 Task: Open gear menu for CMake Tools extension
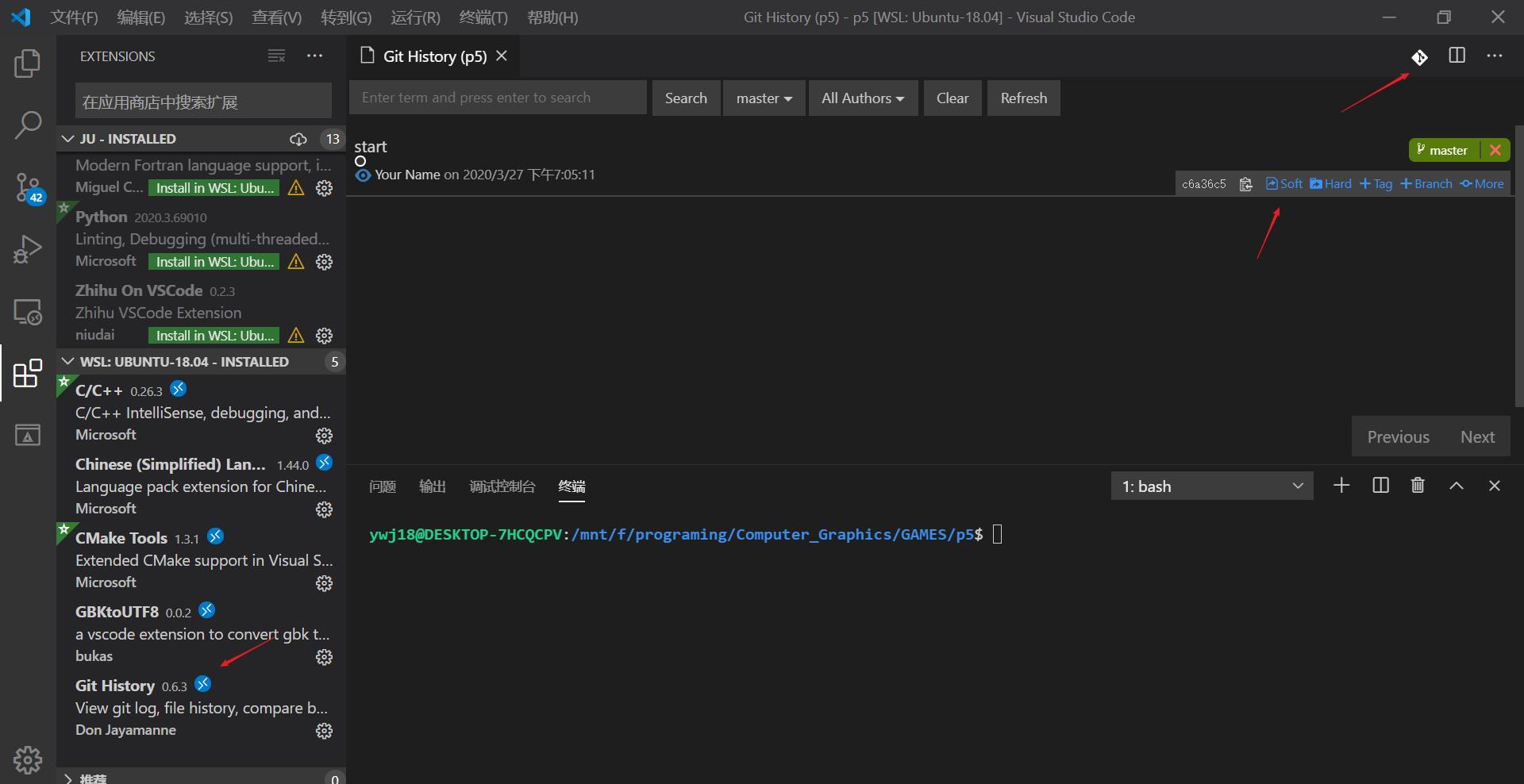coord(324,583)
